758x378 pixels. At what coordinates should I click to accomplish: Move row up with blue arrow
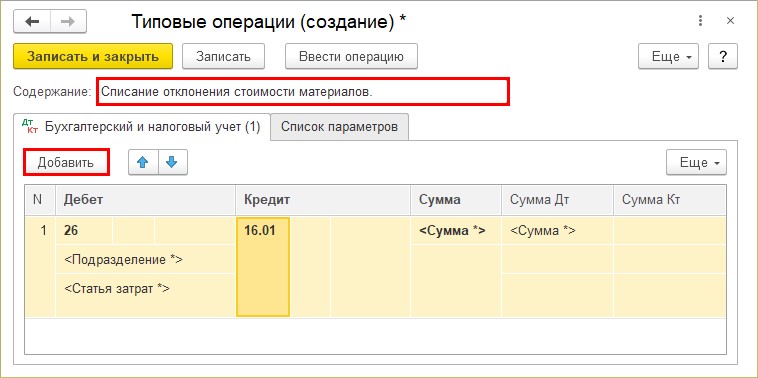tap(143, 162)
